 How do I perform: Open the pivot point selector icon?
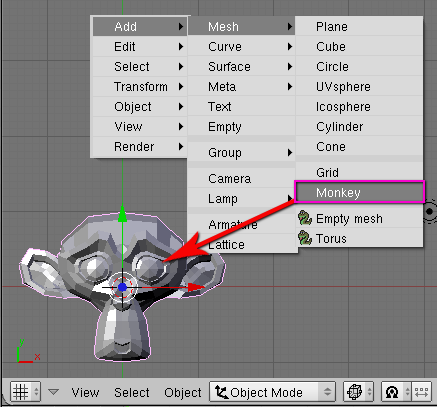click(392, 392)
